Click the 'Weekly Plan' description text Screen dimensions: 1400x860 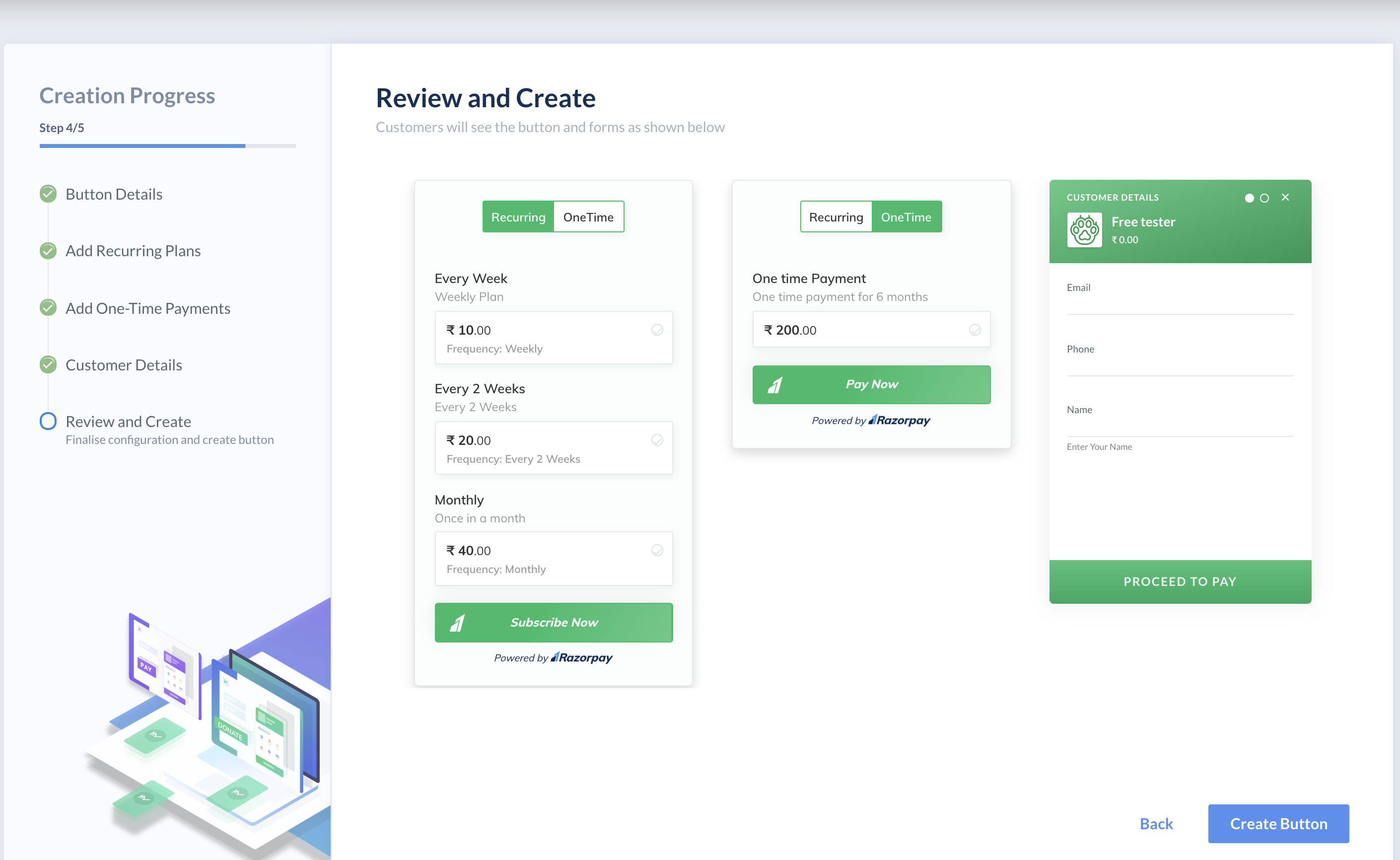[469, 297]
